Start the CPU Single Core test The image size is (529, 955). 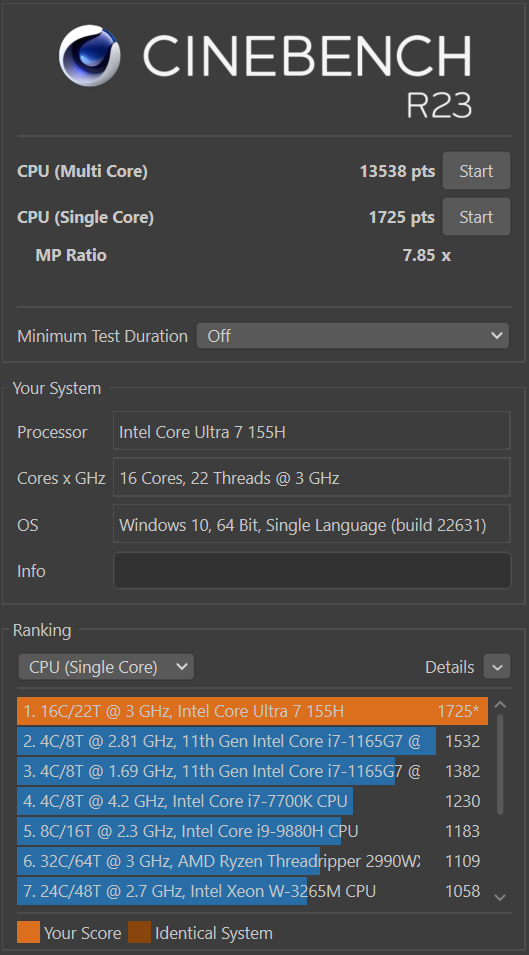coord(476,217)
